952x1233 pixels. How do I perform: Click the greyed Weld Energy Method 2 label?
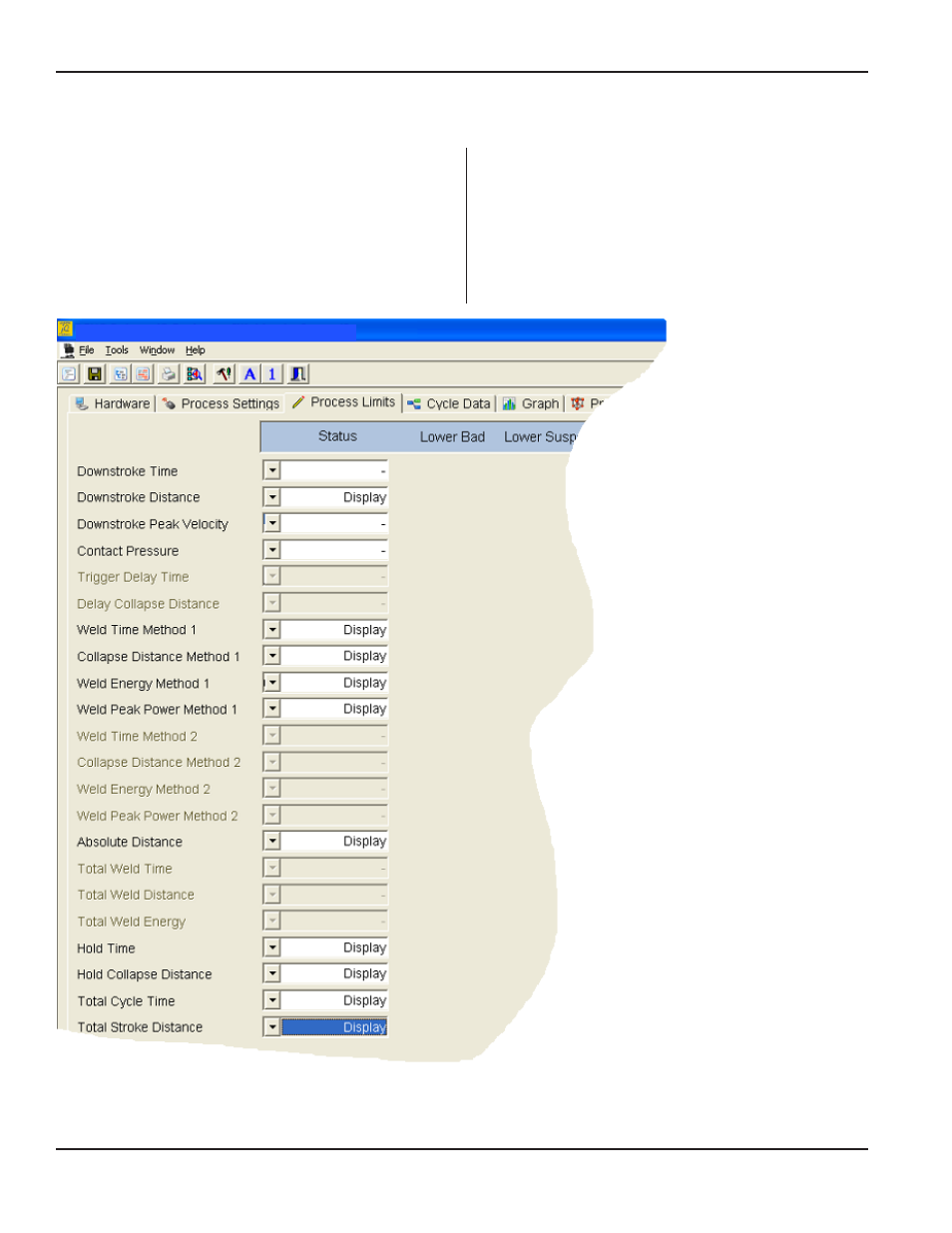point(144,790)
